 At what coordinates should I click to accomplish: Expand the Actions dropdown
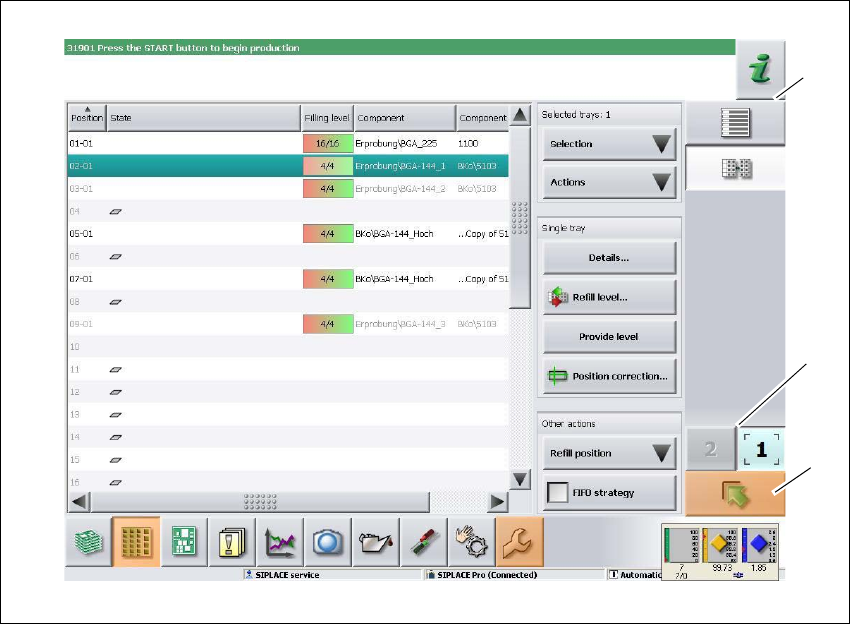pos(609,182)
